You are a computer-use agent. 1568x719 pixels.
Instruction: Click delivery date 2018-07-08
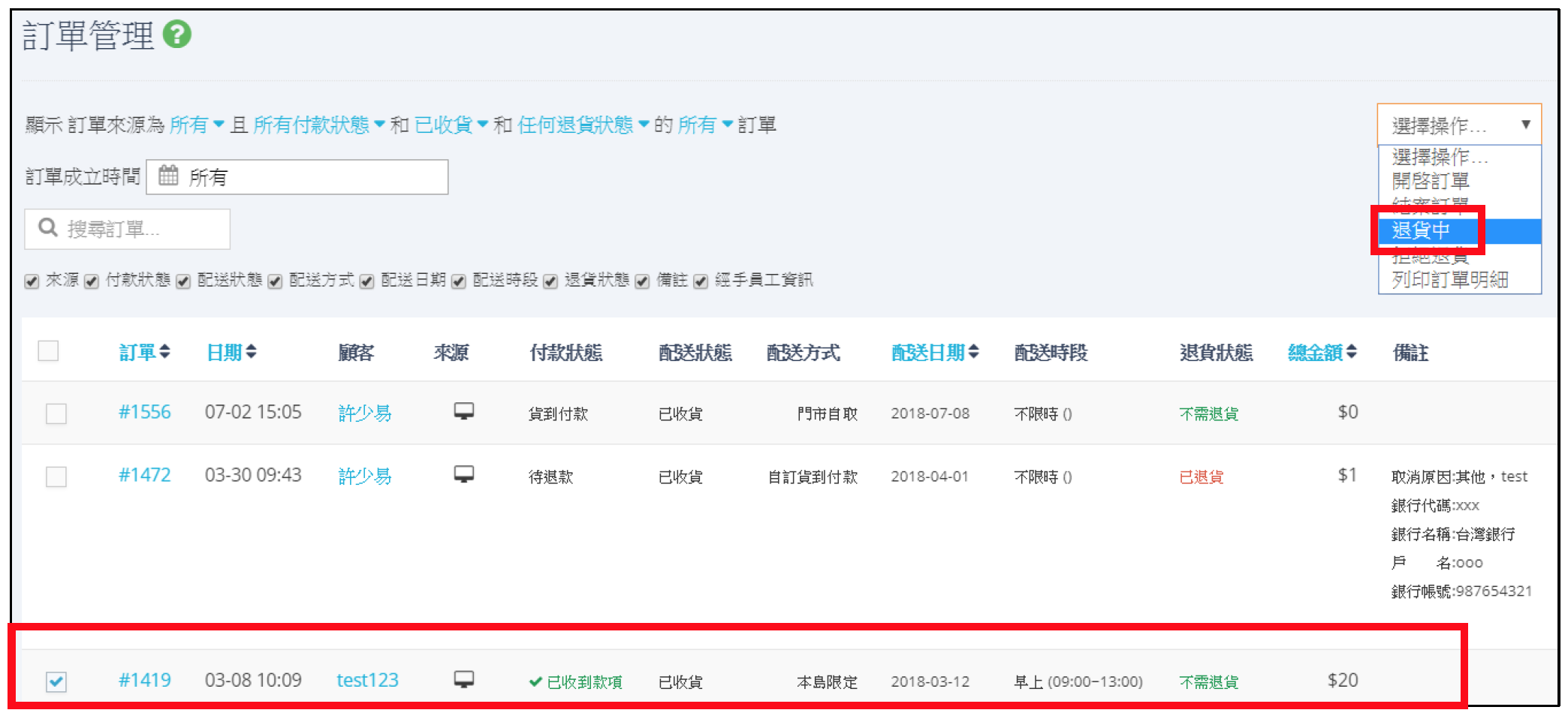coord(930,414)
